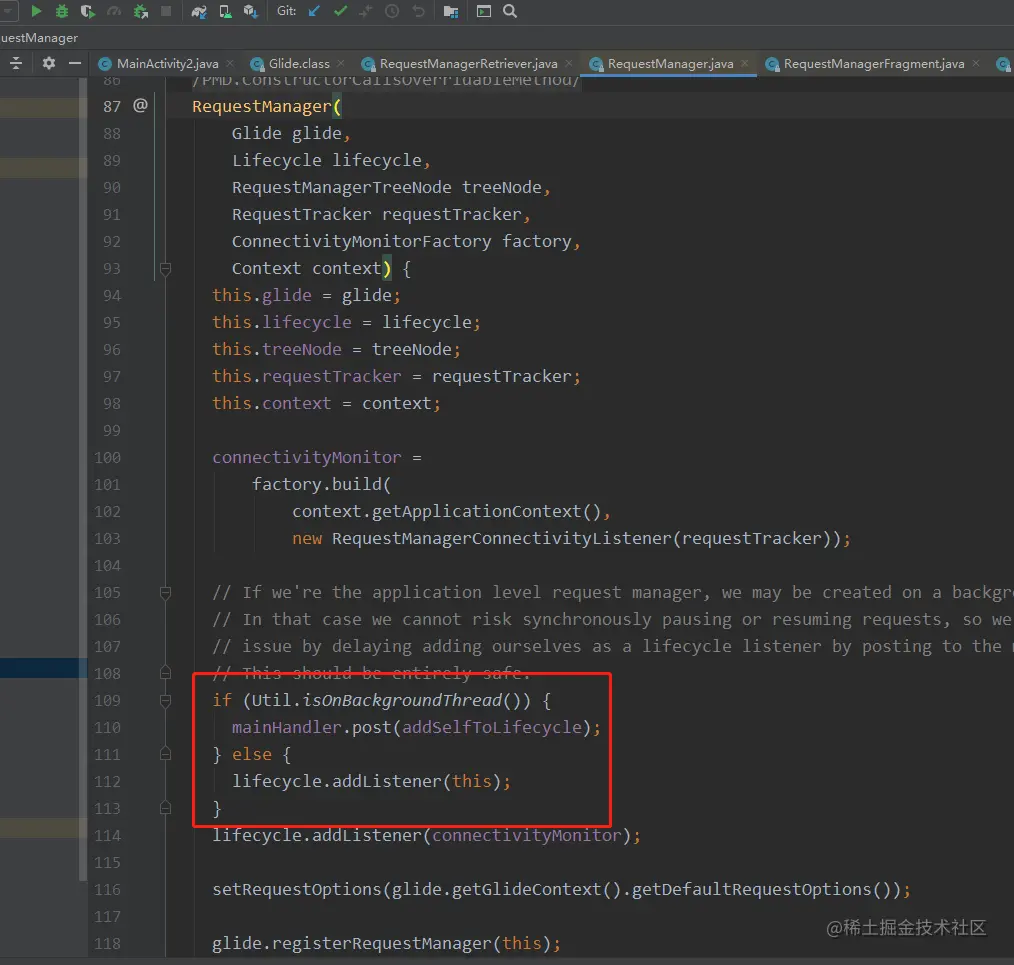Click RequestManager( constructor name
Screen dimensions: 1014x965
pyautogui.click(x=266, y=106)
